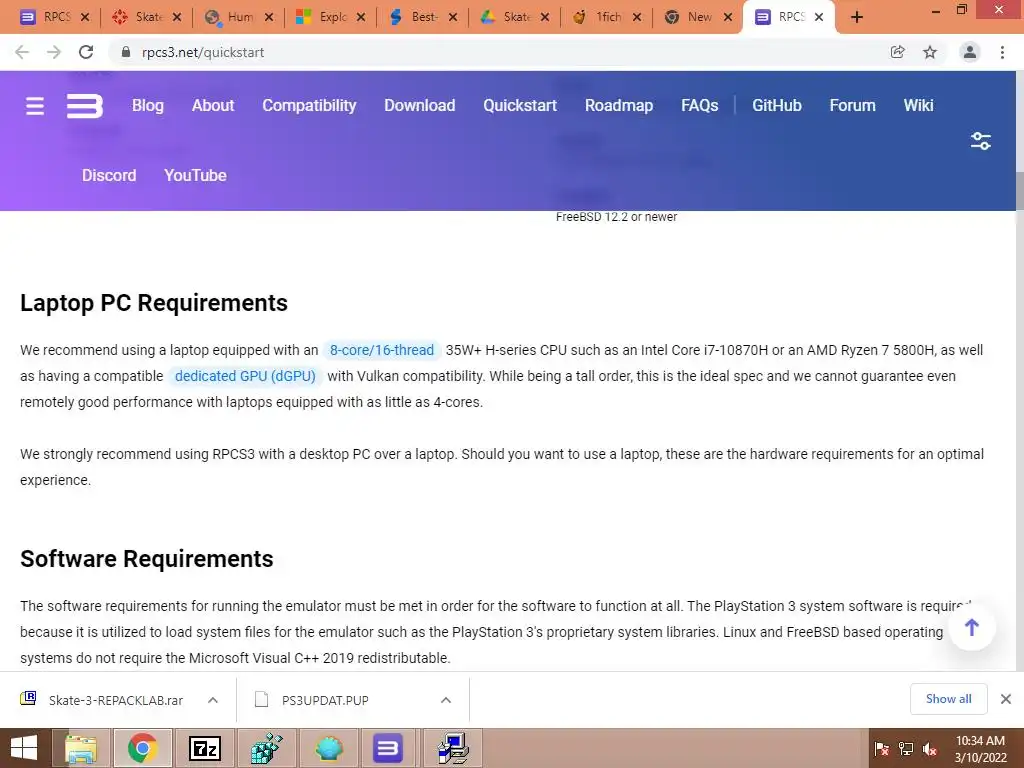Expand options for PS3UPDAT.PUP download
This screenshot has width=1024, height=768.
(446, 700)
